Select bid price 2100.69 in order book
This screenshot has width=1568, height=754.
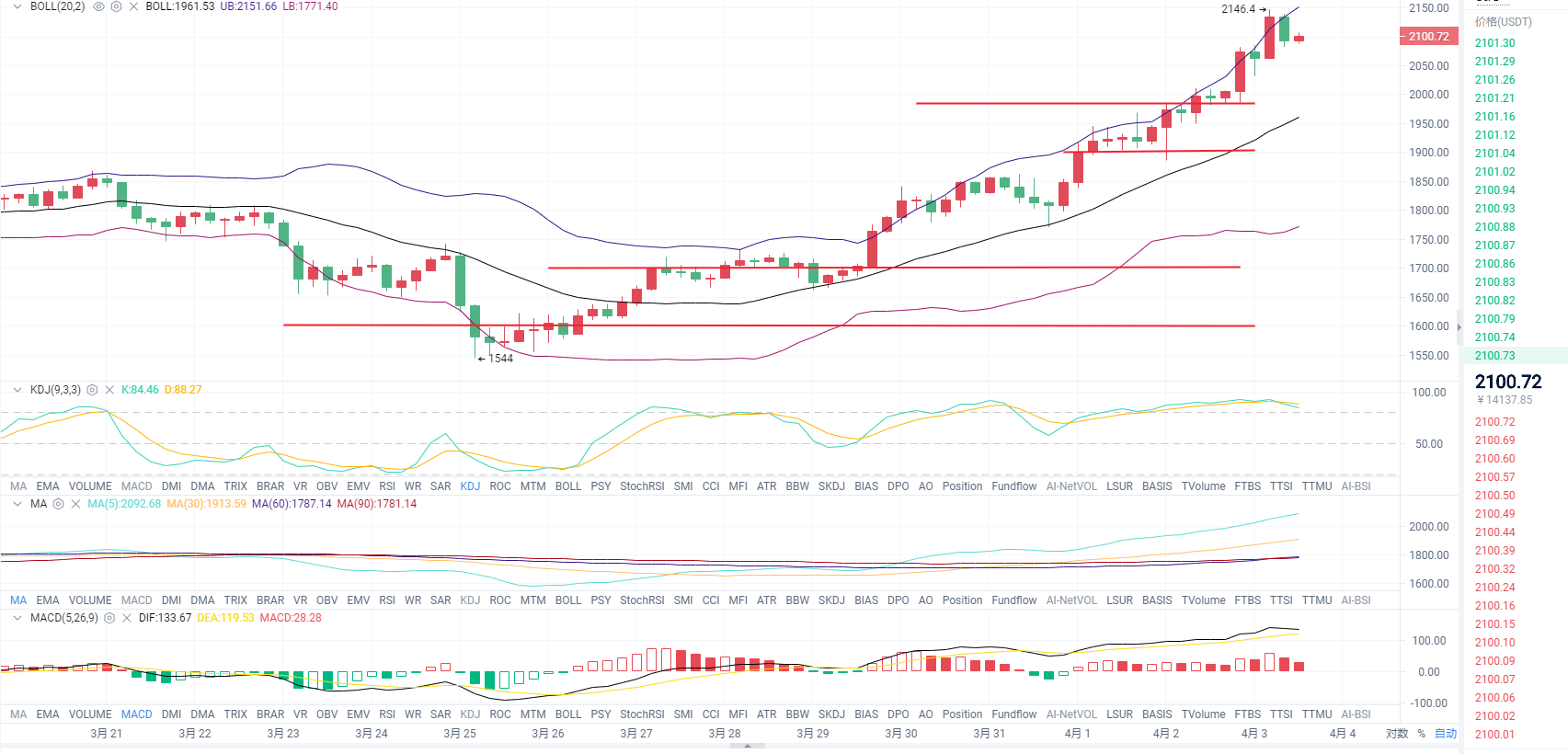[x=1494, y=440]
